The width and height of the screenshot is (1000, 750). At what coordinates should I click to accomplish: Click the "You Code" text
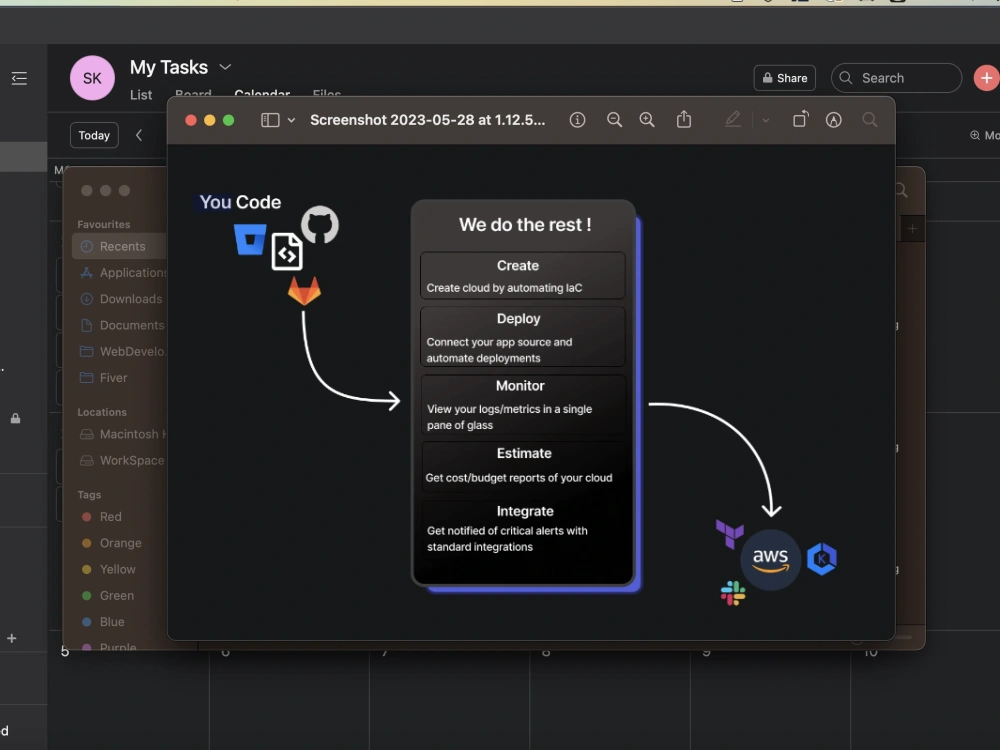pos(240,202)
